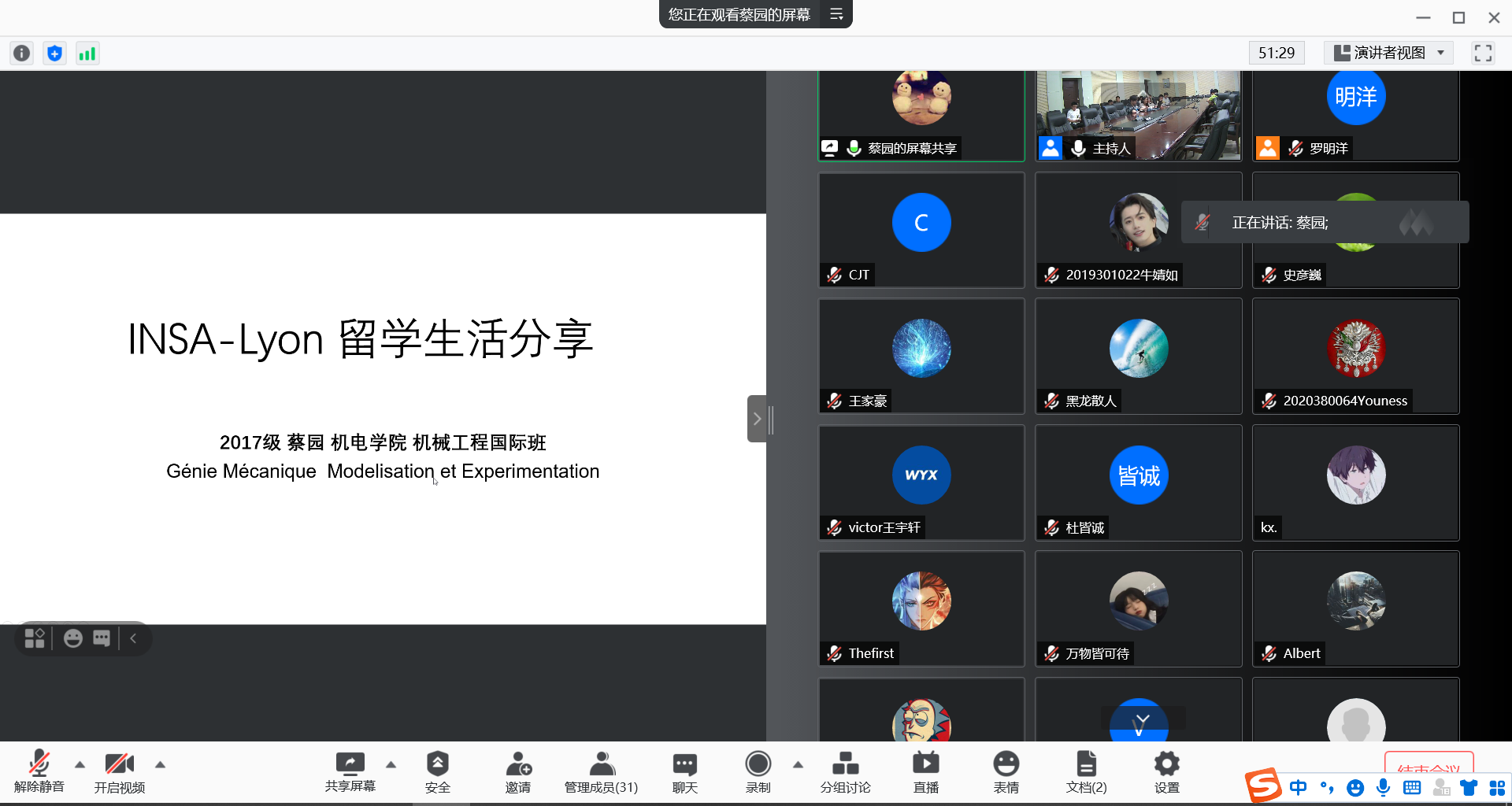The width and height of the screenshot is (1512, 806).
Task: Start recording with 录制 button
Action: 758,771
